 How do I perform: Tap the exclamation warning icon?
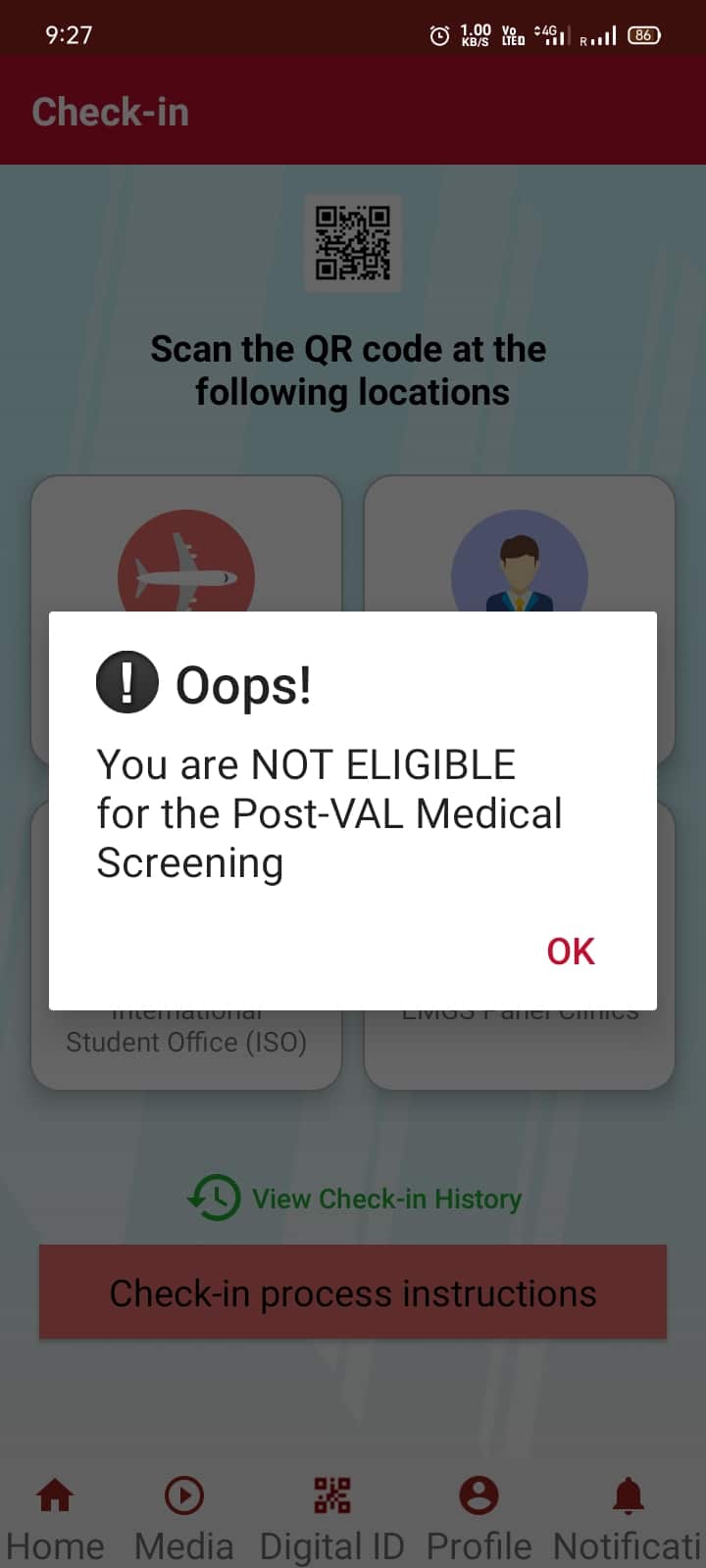tap(127, 682)
